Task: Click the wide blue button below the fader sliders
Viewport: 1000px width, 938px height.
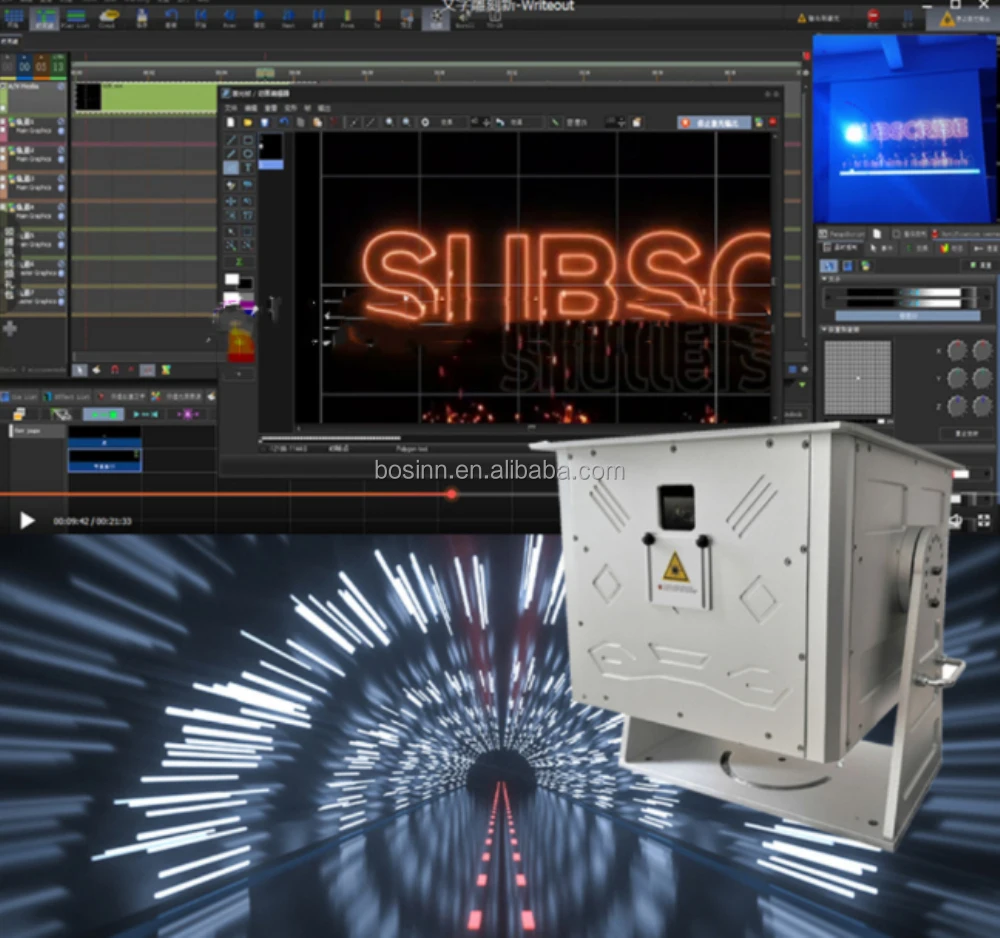Action: point(907,316)
